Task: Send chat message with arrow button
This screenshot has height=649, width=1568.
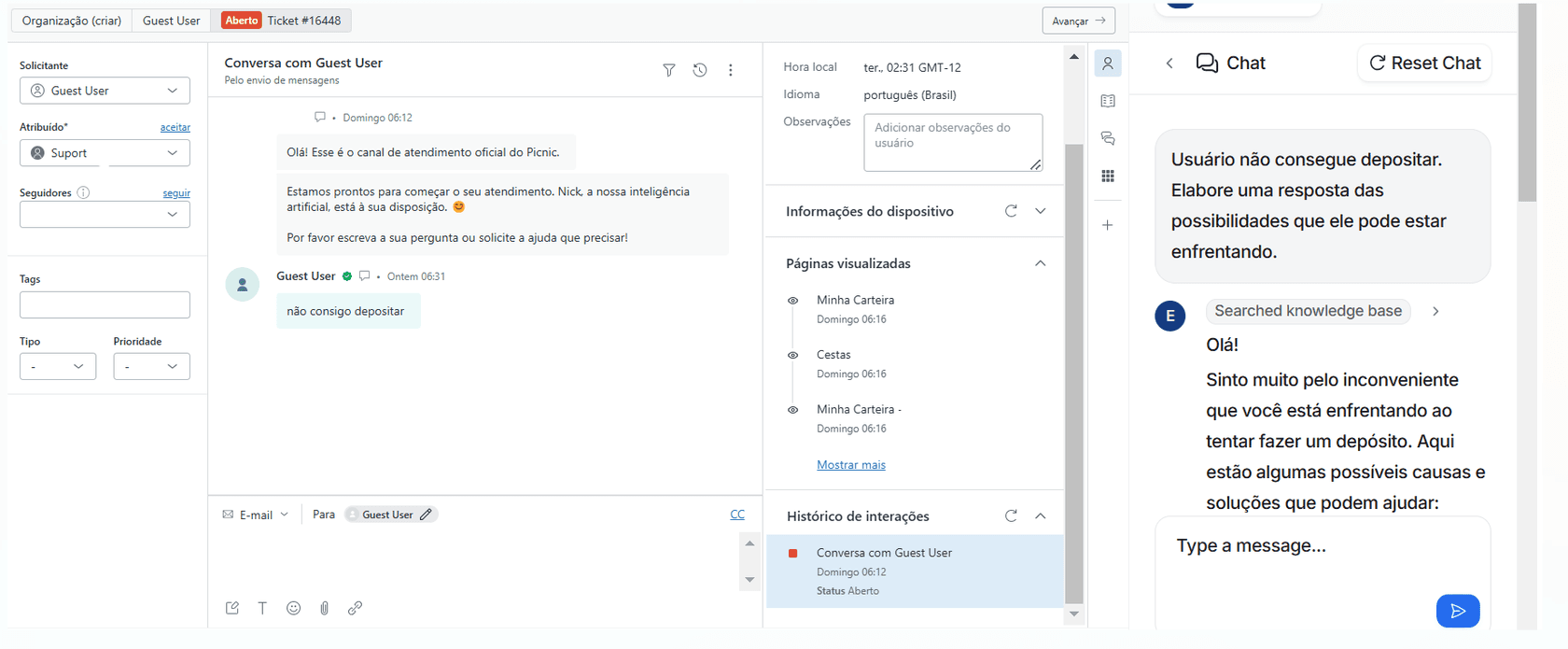Action: click(1457, 611)
